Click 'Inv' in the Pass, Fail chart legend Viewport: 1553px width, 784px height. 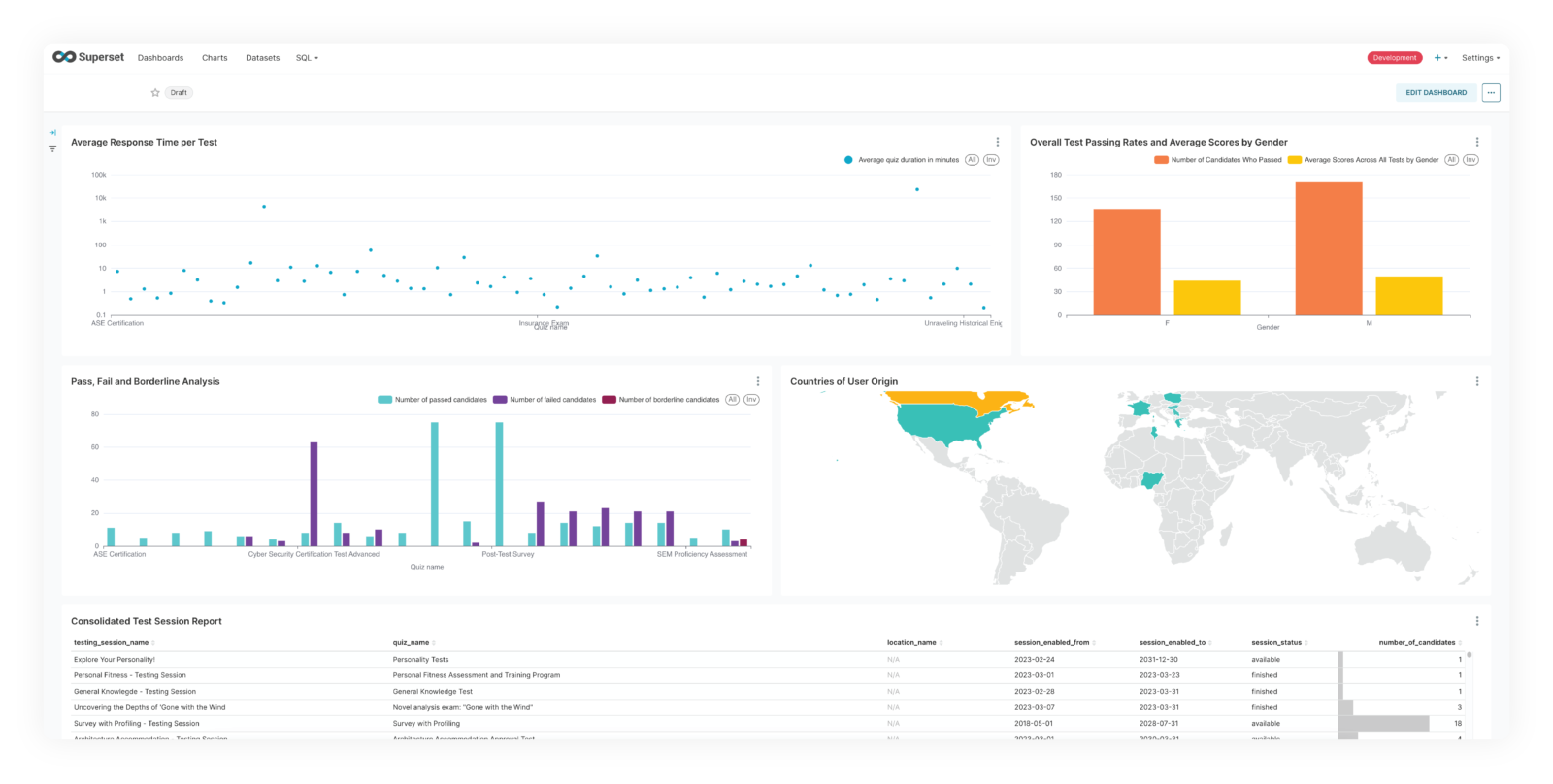tap(751, 400)
